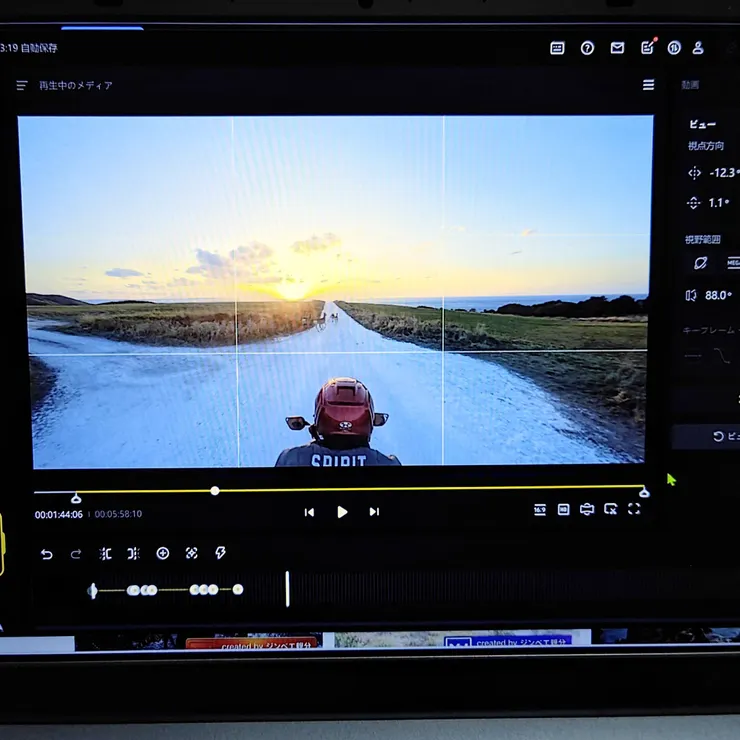Select the smooth keyframe curve icon
The width and height of the screenshot is (740, 740).
[x=722, y=355]
